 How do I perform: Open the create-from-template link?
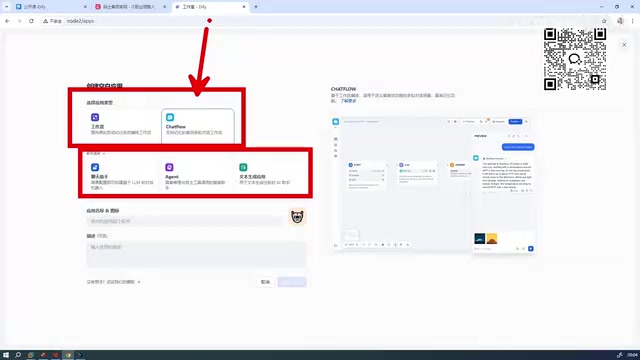(x=113, y=282)
